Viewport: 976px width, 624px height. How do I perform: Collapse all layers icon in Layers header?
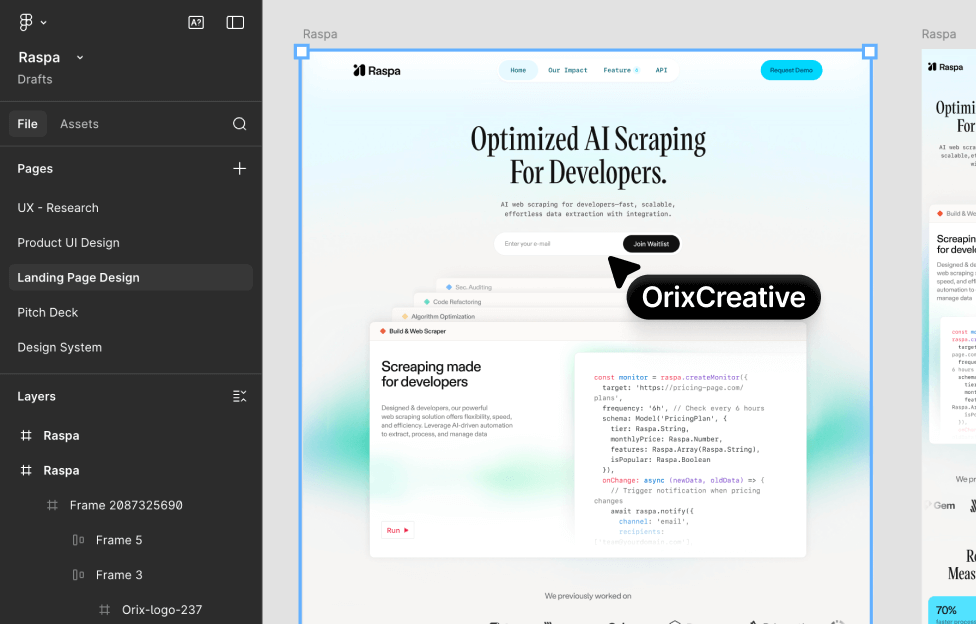(240, 396)
